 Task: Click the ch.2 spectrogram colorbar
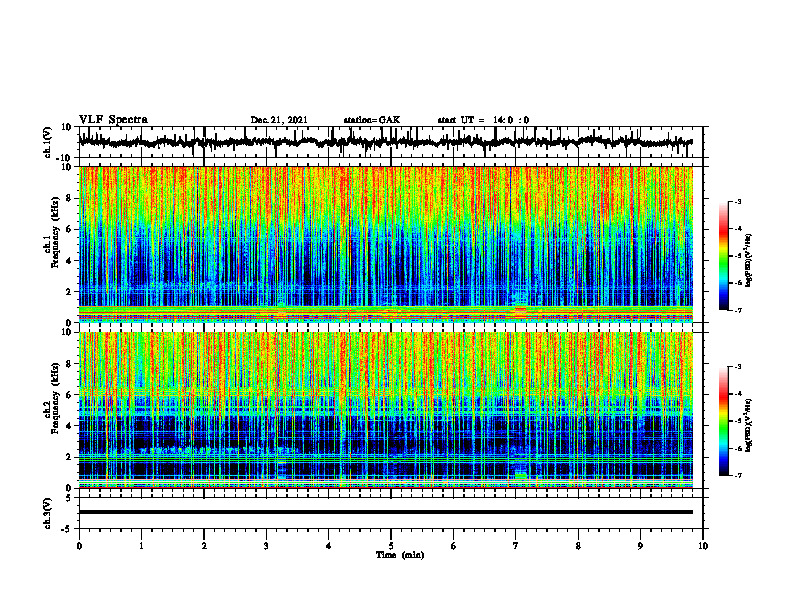tap(723, 421)
